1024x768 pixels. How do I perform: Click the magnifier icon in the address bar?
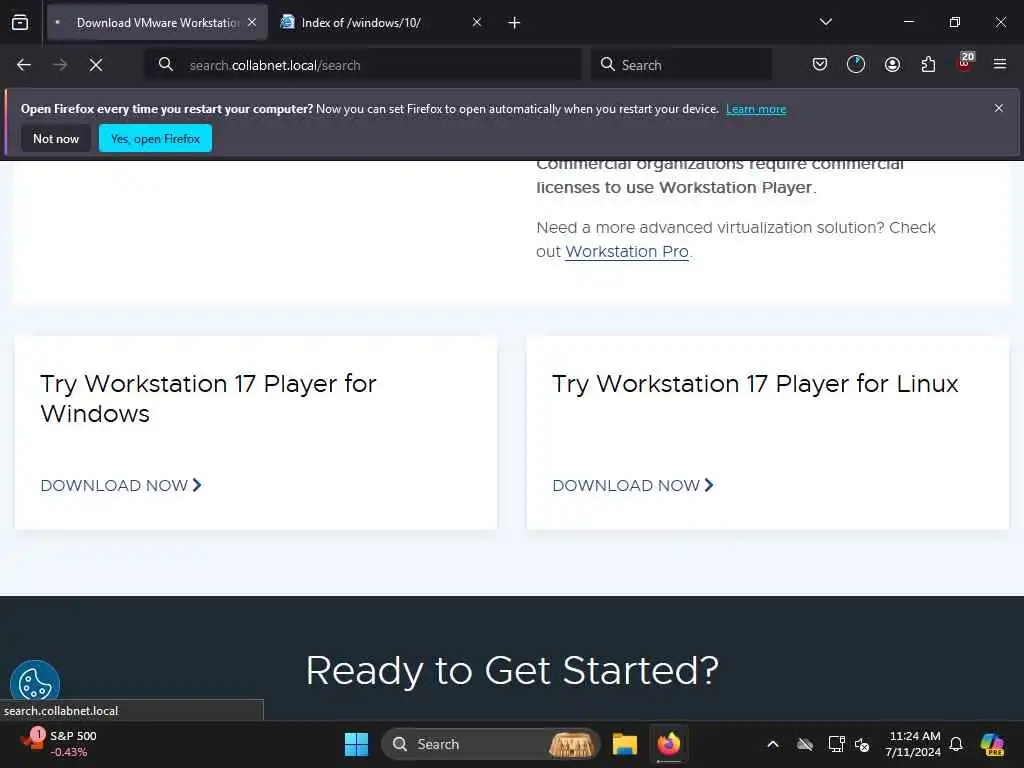[166, 64]
